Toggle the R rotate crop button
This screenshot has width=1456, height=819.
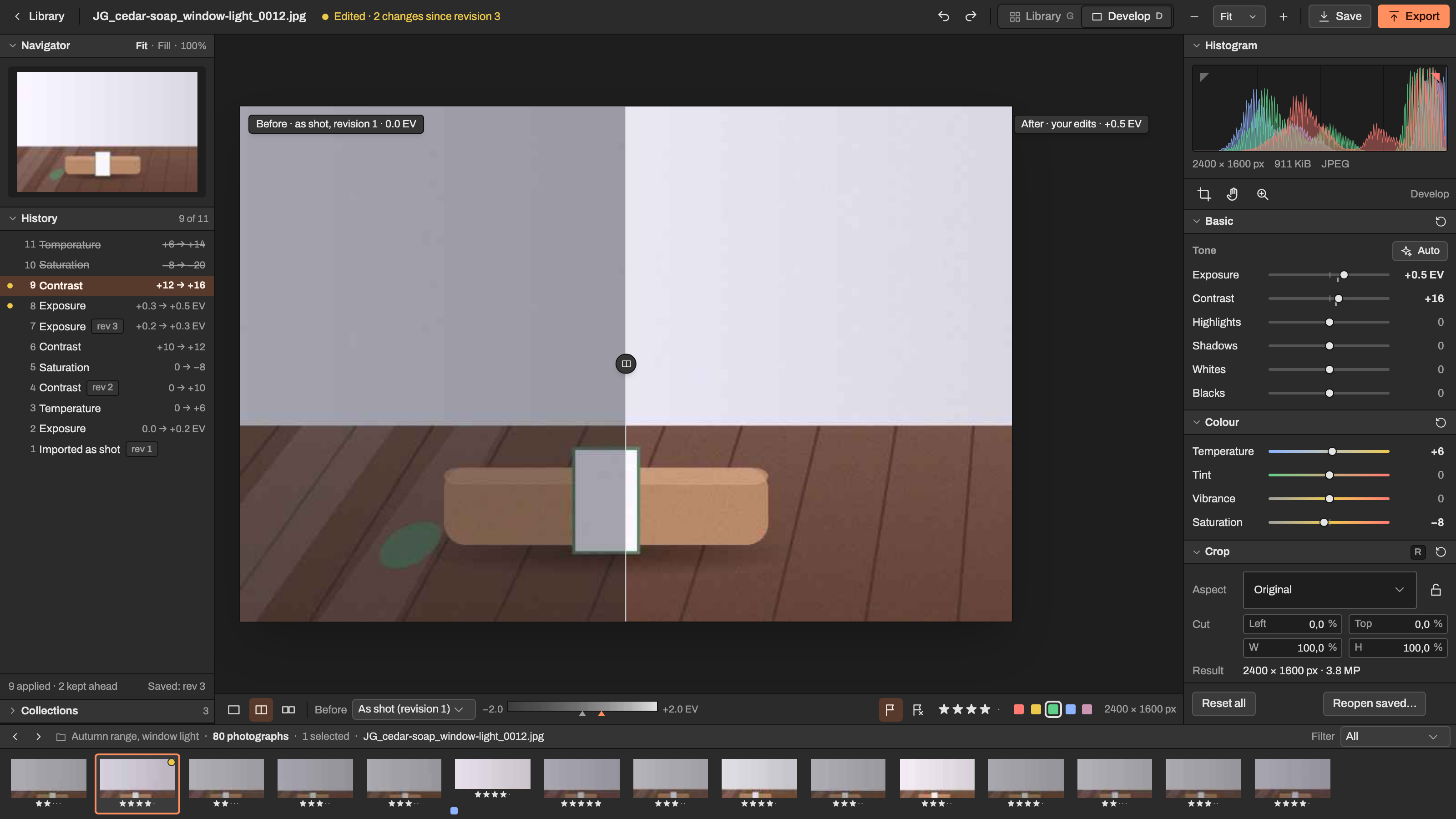(x=1418, y=552)
